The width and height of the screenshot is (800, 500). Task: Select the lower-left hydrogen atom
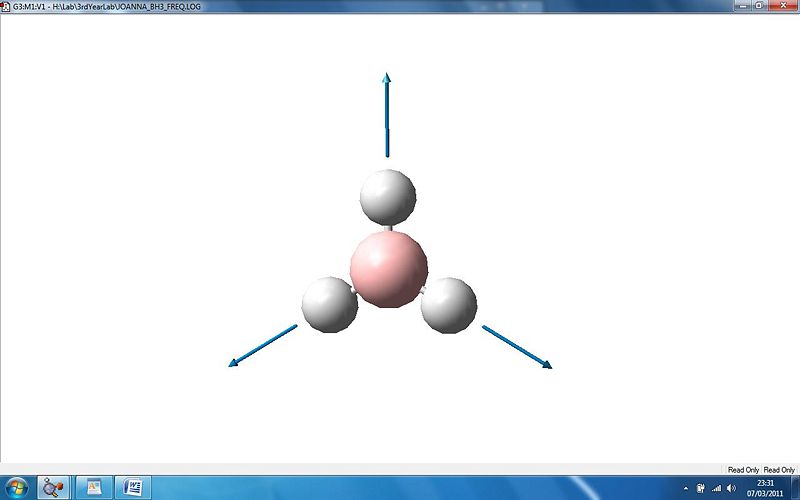click(x=330, y=305)
